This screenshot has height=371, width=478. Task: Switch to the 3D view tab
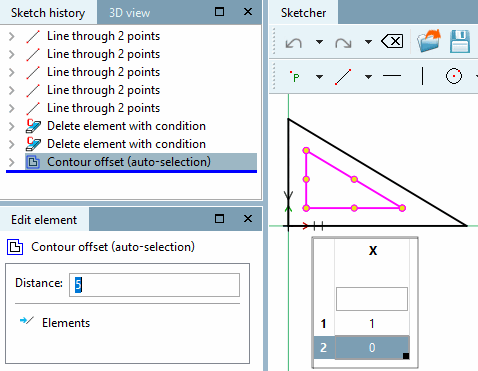[130, 13]
